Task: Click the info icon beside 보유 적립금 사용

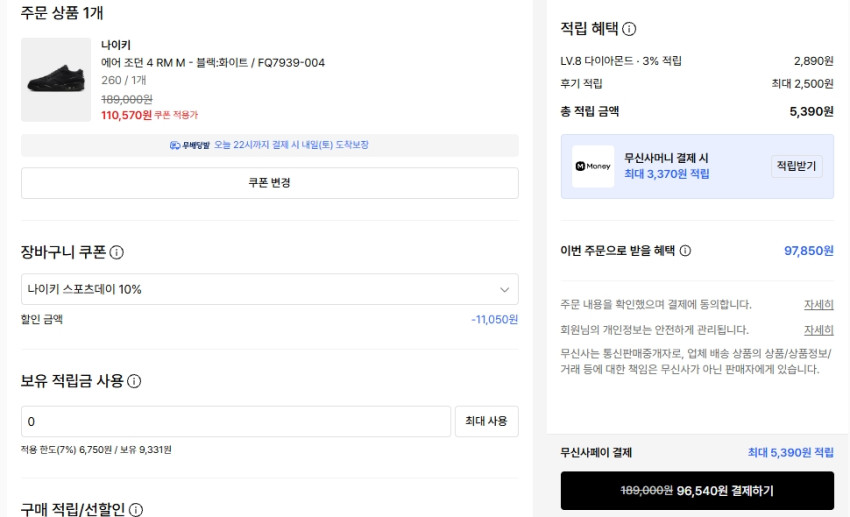Action: [134, 381]
